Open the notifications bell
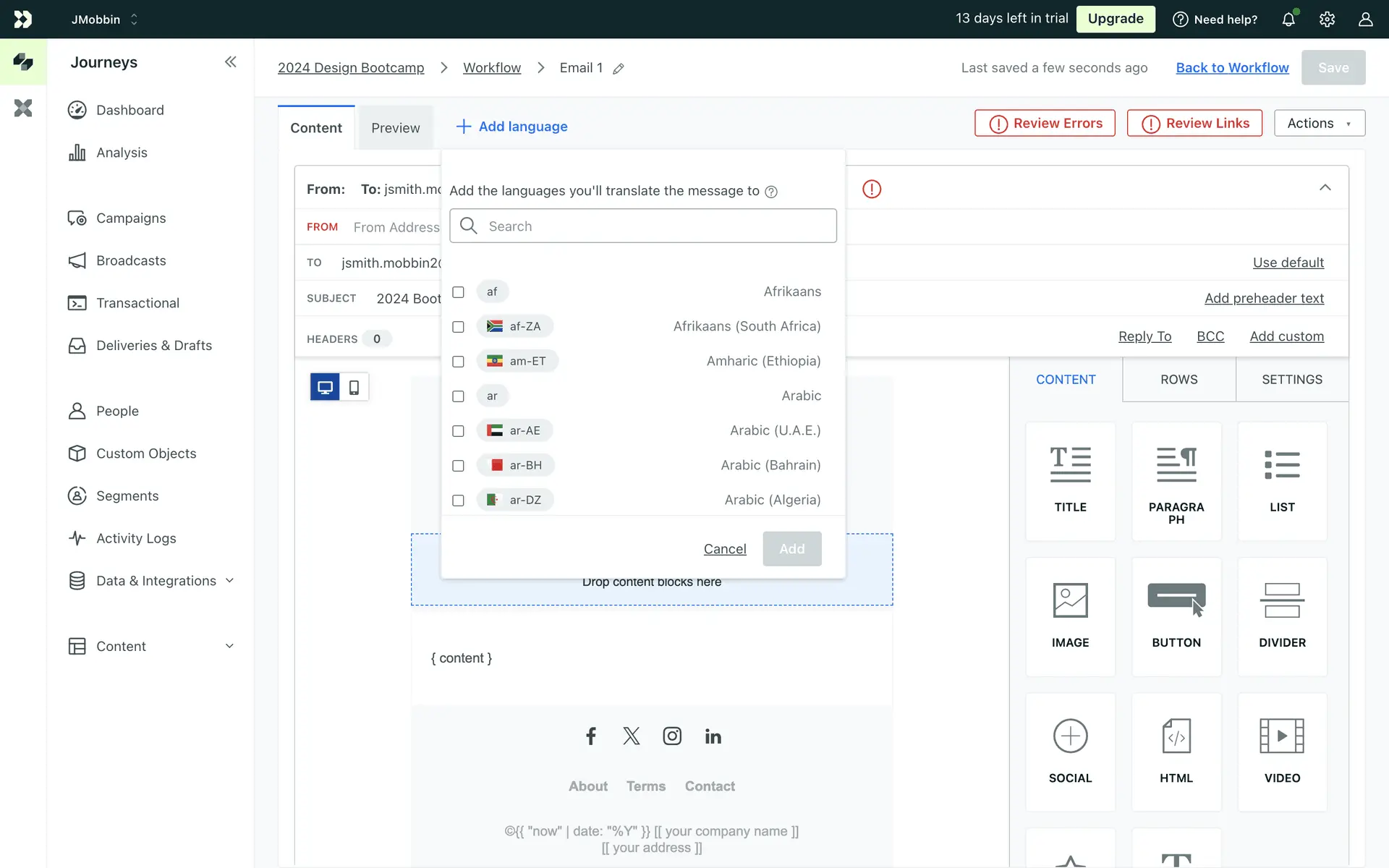 (1288, 20)
